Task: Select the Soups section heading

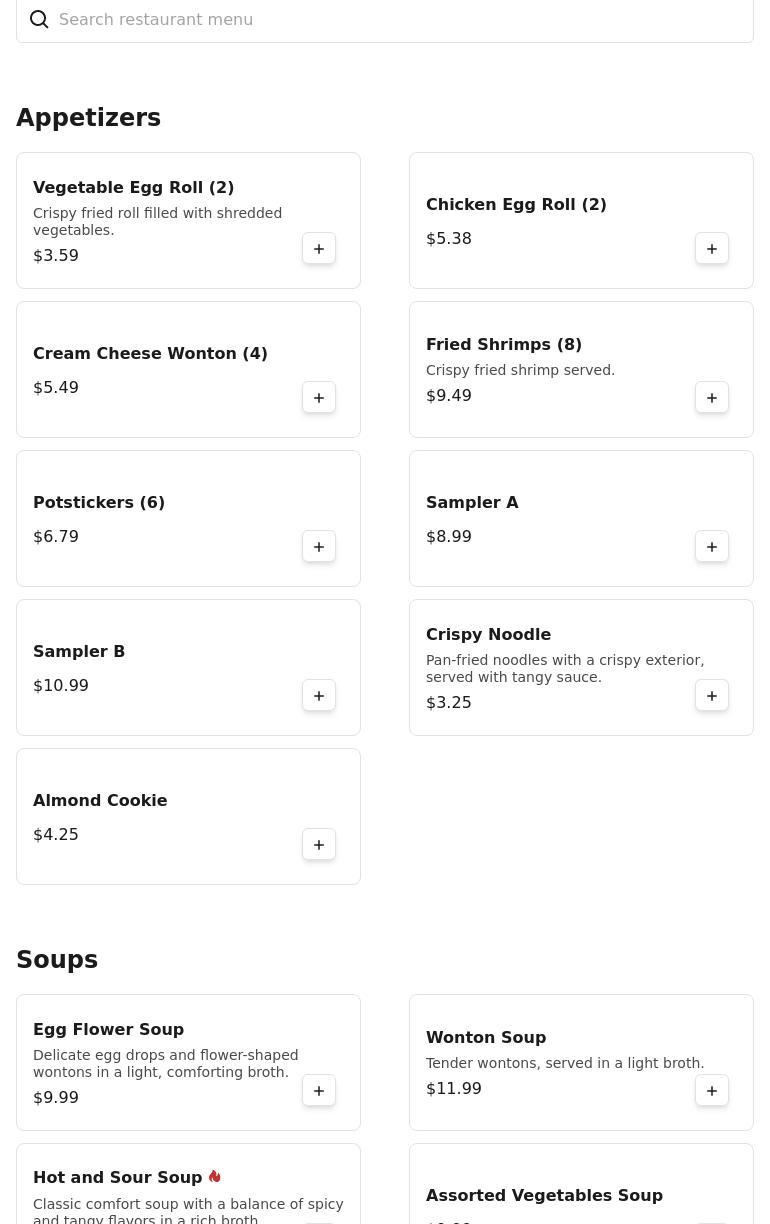Action: pos(57,960)
